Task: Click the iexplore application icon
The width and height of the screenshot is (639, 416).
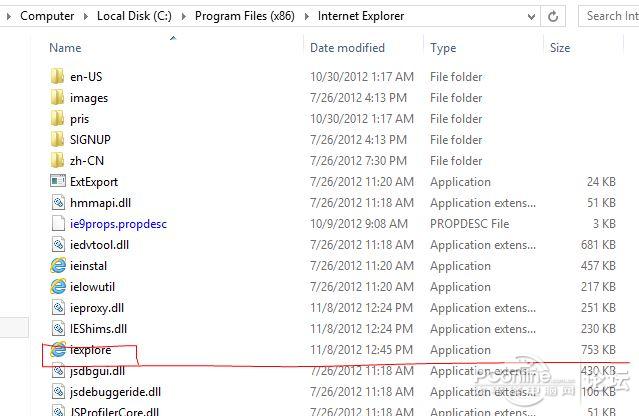Action: [x=58, y=350]
